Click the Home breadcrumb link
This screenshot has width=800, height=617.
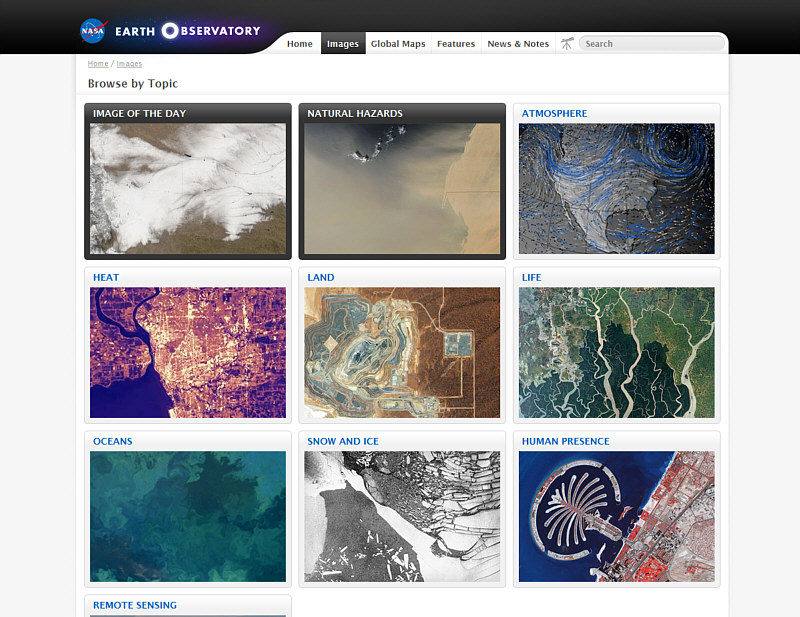click(x=97, y=64)
